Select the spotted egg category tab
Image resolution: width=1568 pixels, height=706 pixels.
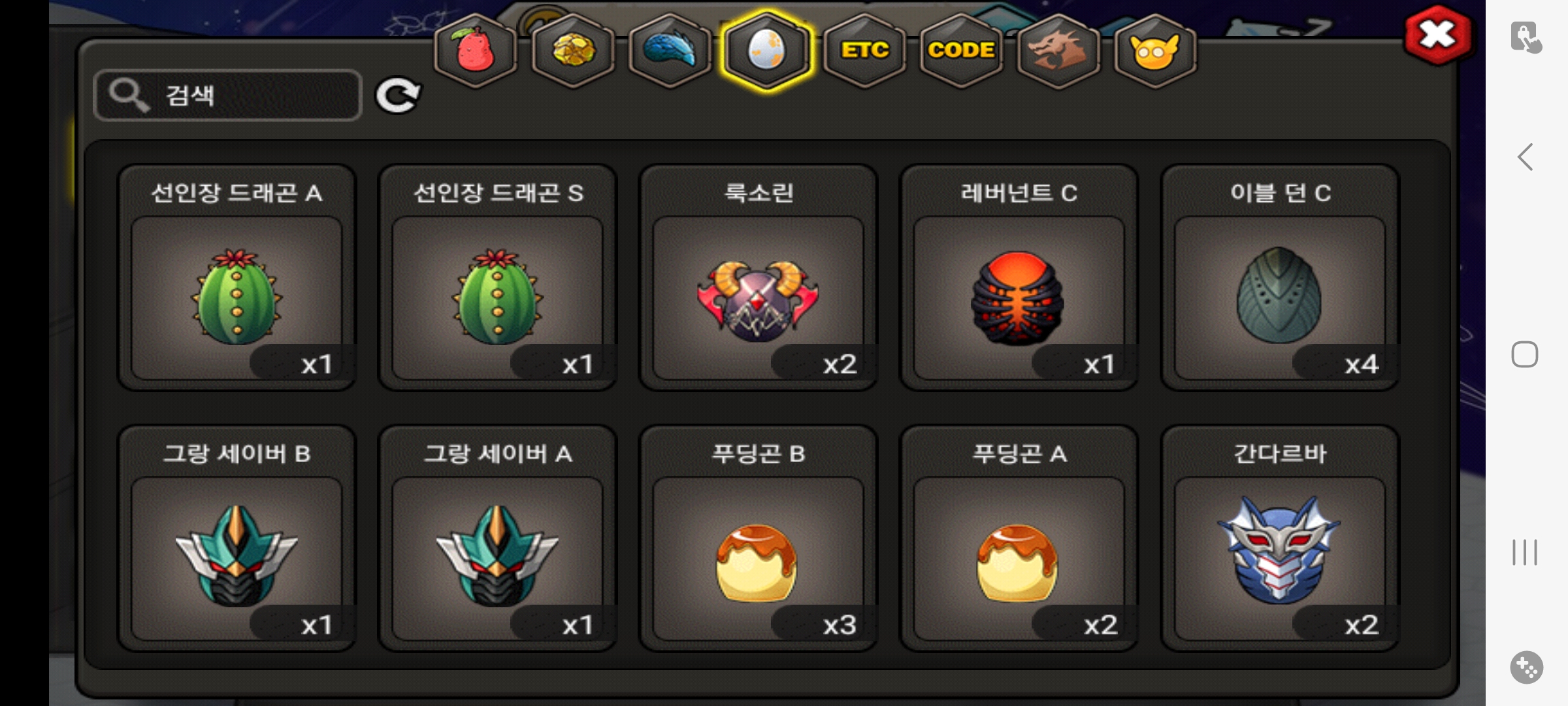click(x=766, y=50)
